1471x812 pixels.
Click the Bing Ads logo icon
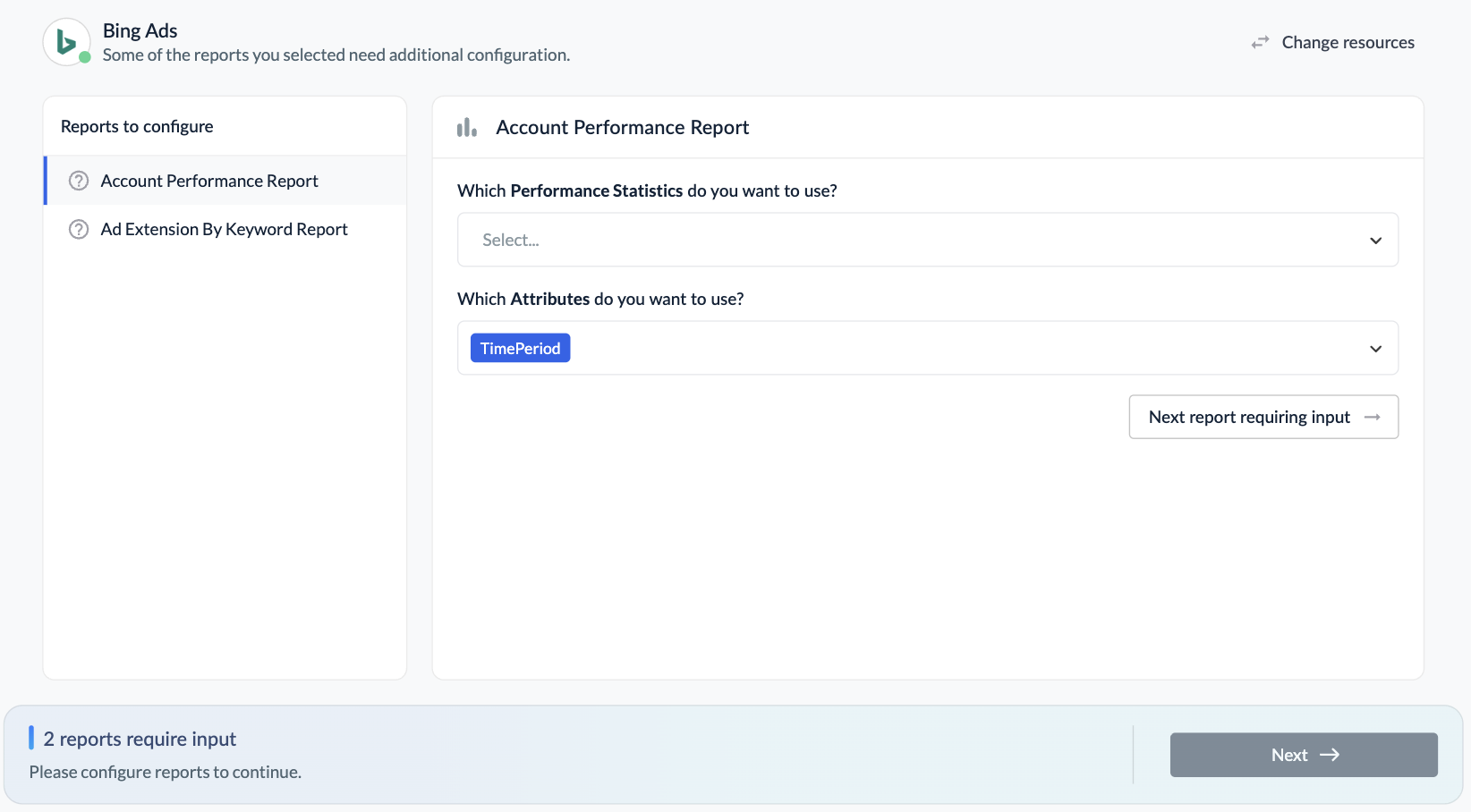66,42
